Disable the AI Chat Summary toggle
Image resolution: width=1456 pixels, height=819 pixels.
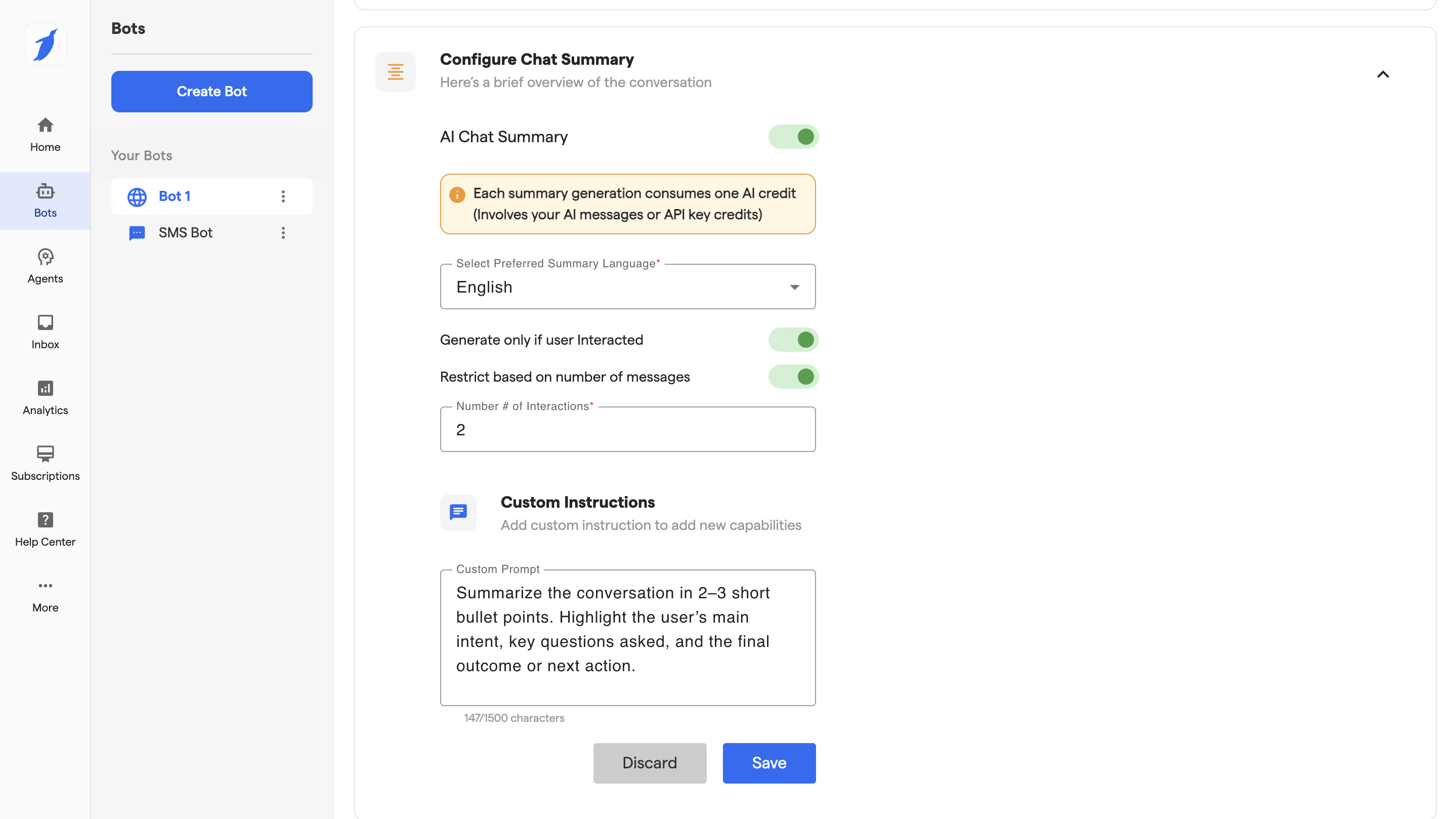(x=793, y=137)
